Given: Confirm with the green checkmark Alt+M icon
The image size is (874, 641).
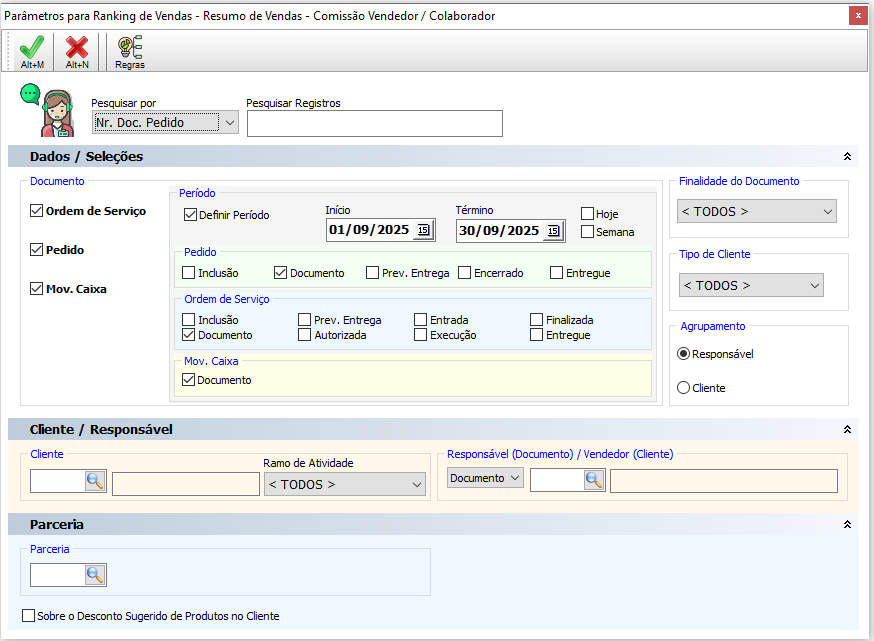Looking at the screenshot, I should pos(32,52).
